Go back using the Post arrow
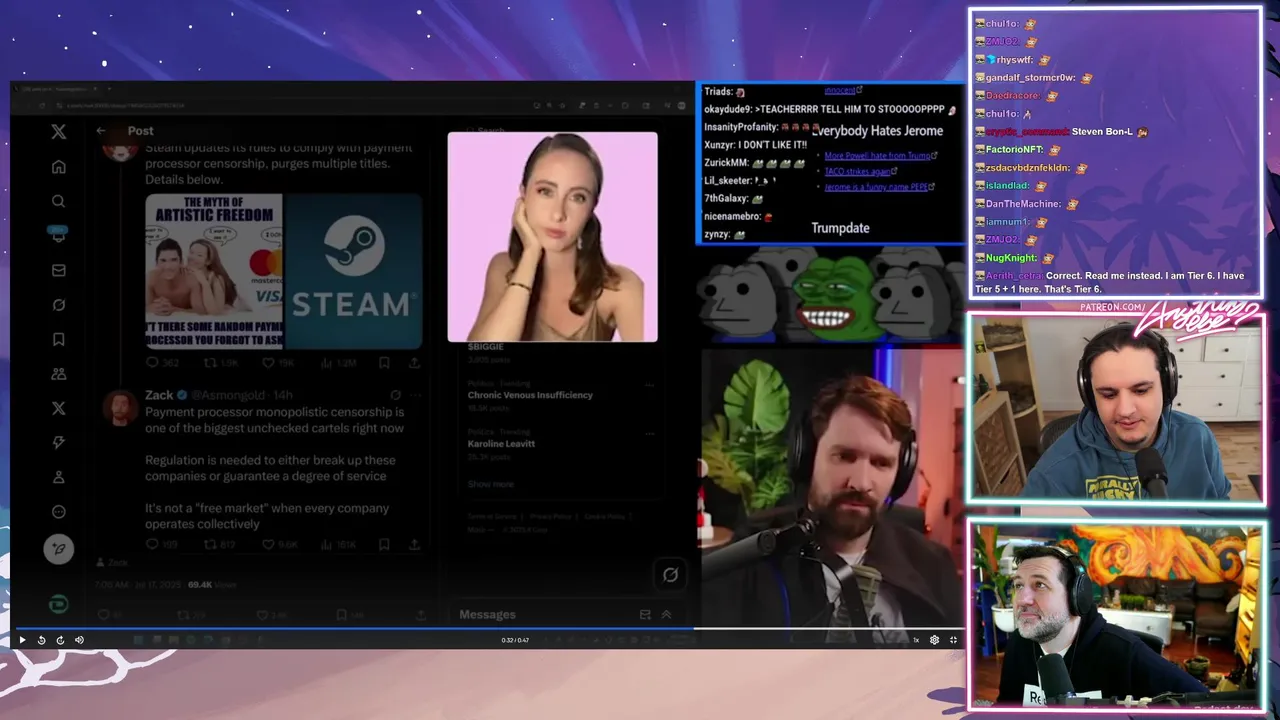This screenshot has height=720, width=1280. click(x=101, y=131)
